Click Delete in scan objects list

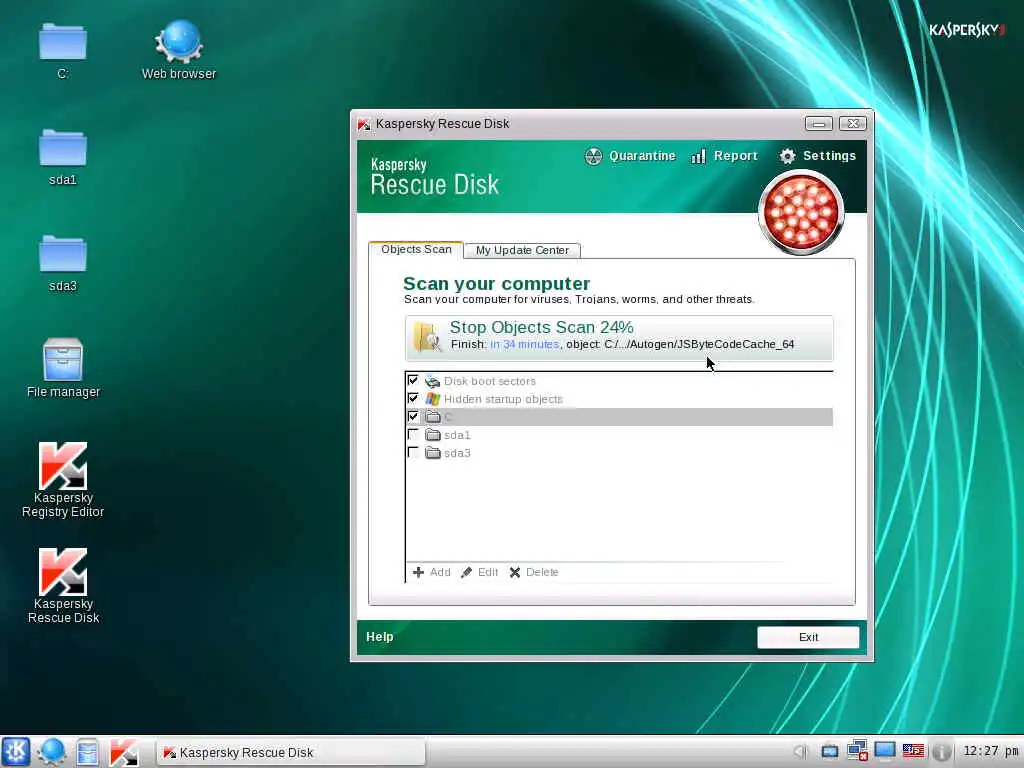click(534, 572)
